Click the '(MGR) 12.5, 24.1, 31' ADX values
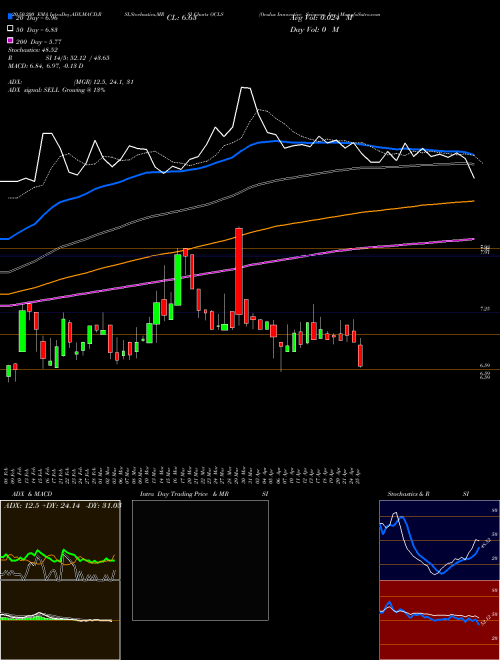Image resolution: width=500 pixels, height=660 pixels. pyautogui.click(x=104, y=82)
